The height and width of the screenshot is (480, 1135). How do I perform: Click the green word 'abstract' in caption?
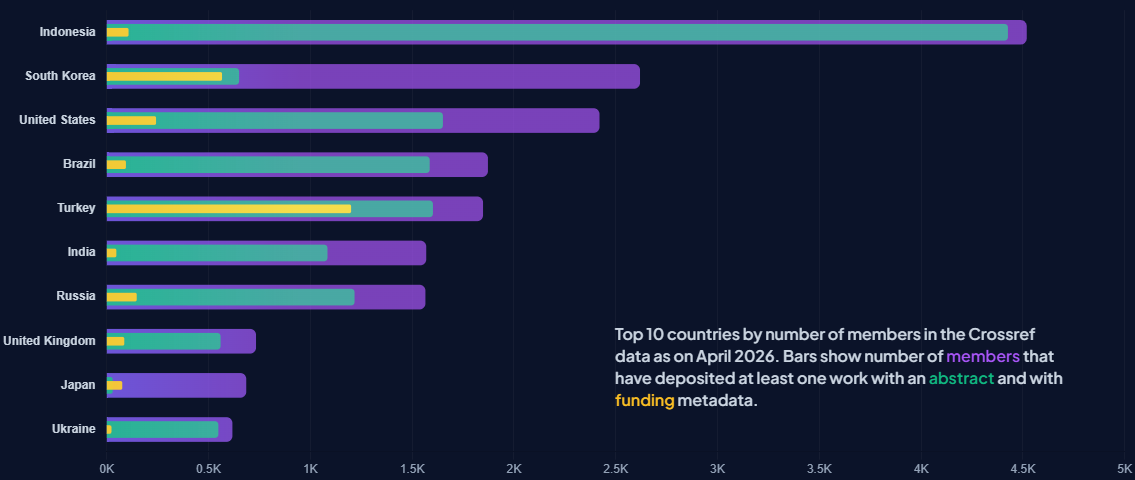click(x=961, y=378)
